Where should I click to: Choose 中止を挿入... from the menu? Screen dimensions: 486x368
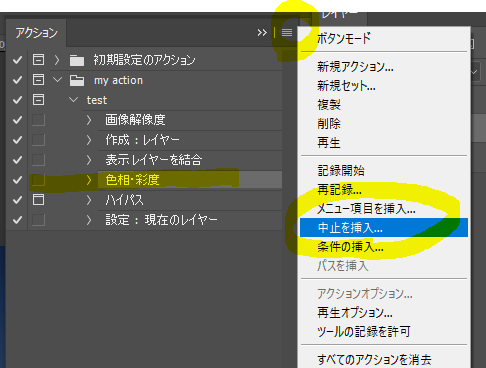384,228
